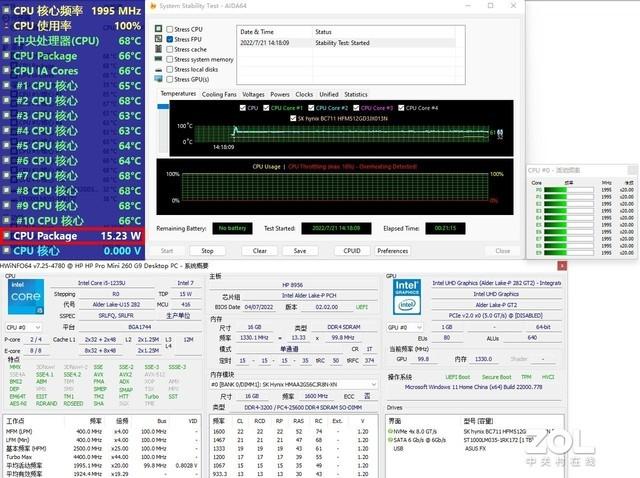Enable the Stress CPU checkbox

coord(170,29)
